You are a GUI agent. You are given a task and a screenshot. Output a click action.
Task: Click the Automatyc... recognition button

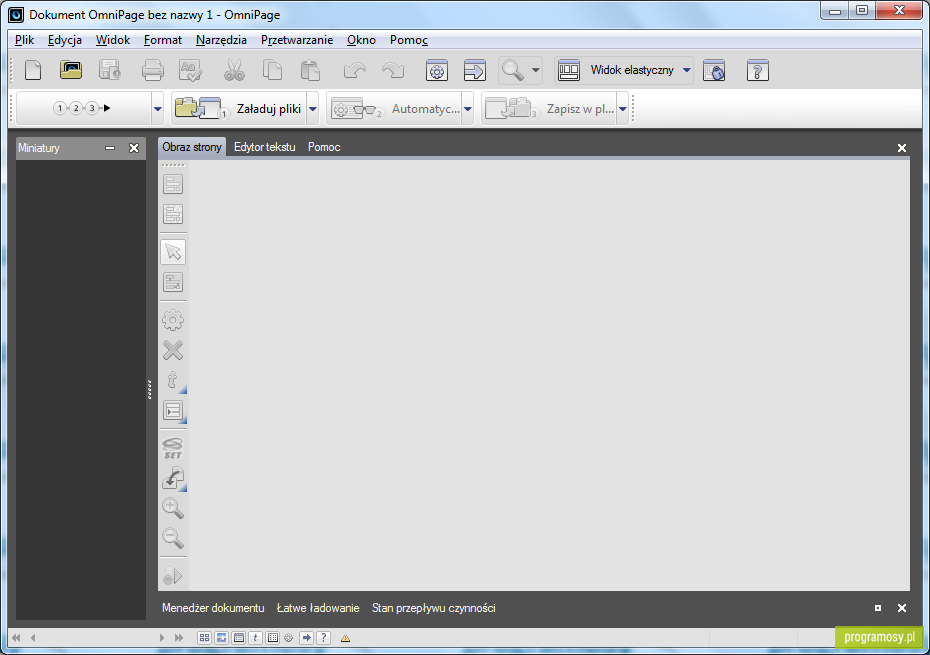click(394, 109)
